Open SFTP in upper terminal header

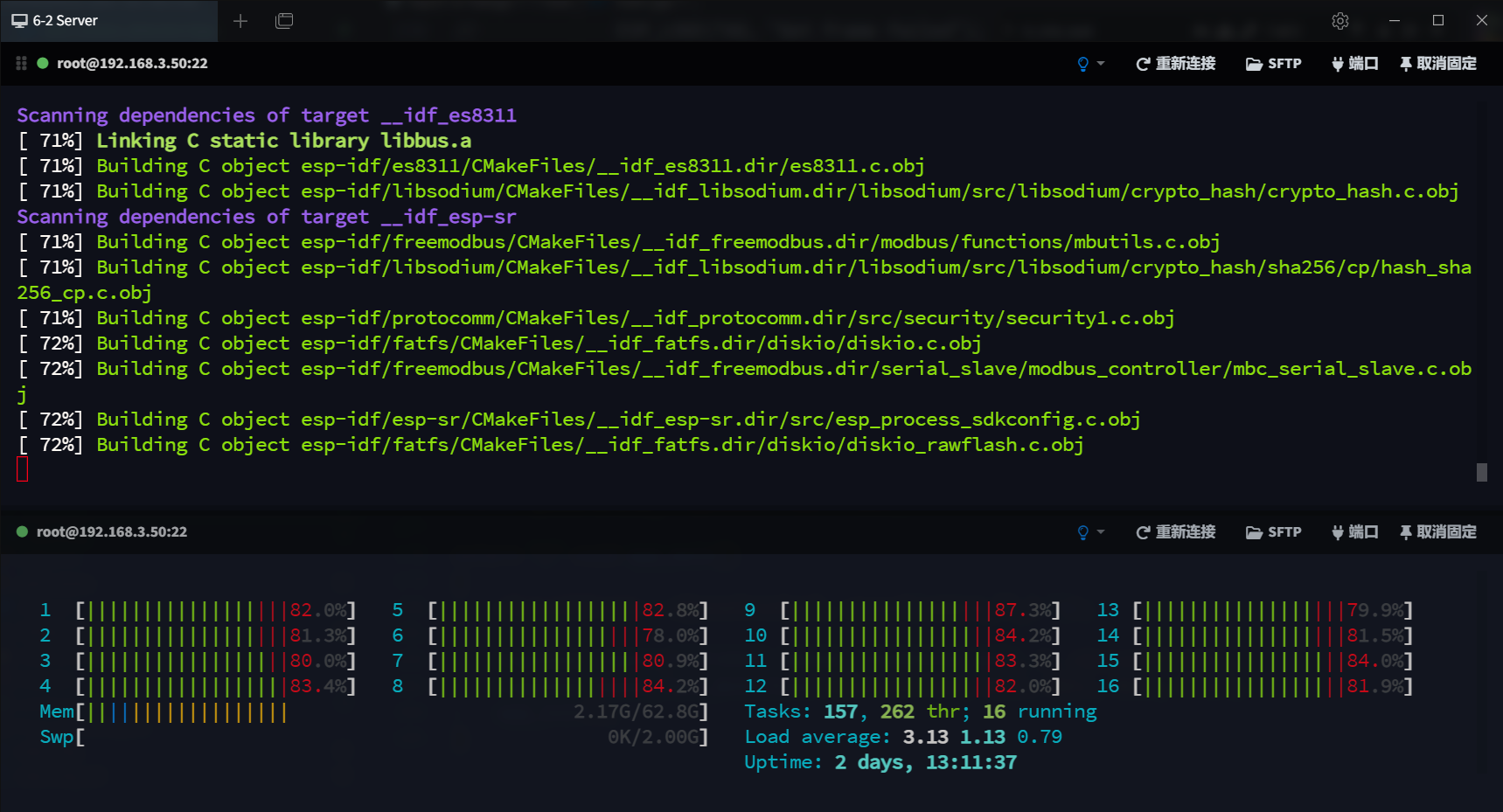1274,64
